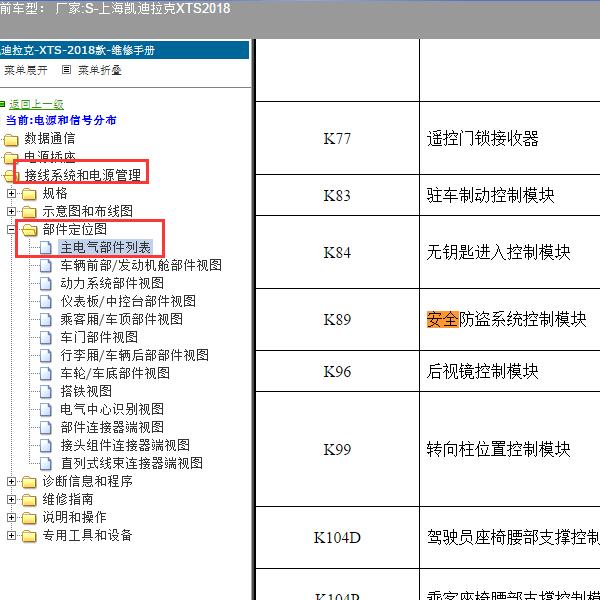Open 乘客厢/车顶部件视图 document
Viewport: 600px width, 600px height.
122,319
